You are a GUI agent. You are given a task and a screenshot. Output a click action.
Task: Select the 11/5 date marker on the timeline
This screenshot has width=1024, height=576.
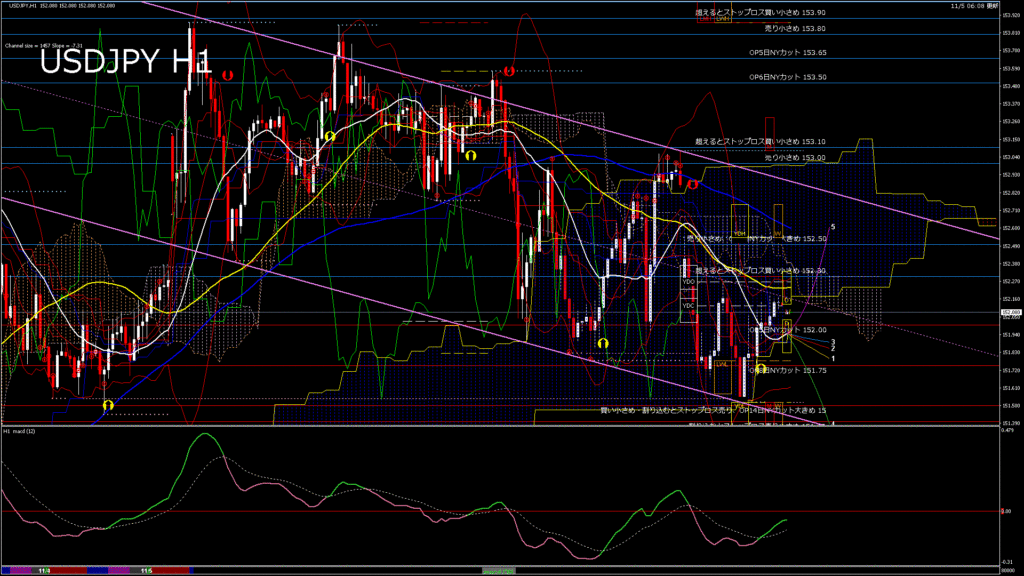click(145, 571)
